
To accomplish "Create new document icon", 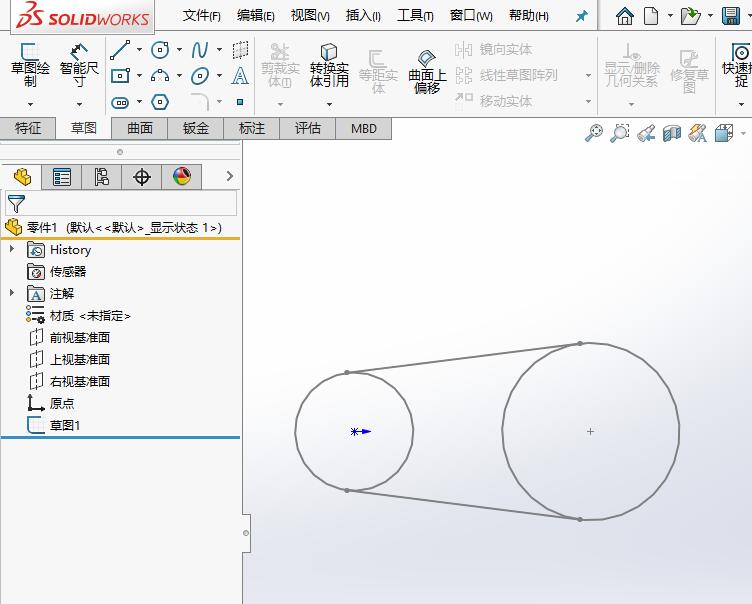I will pyautogui.click(x=651, y=16).
